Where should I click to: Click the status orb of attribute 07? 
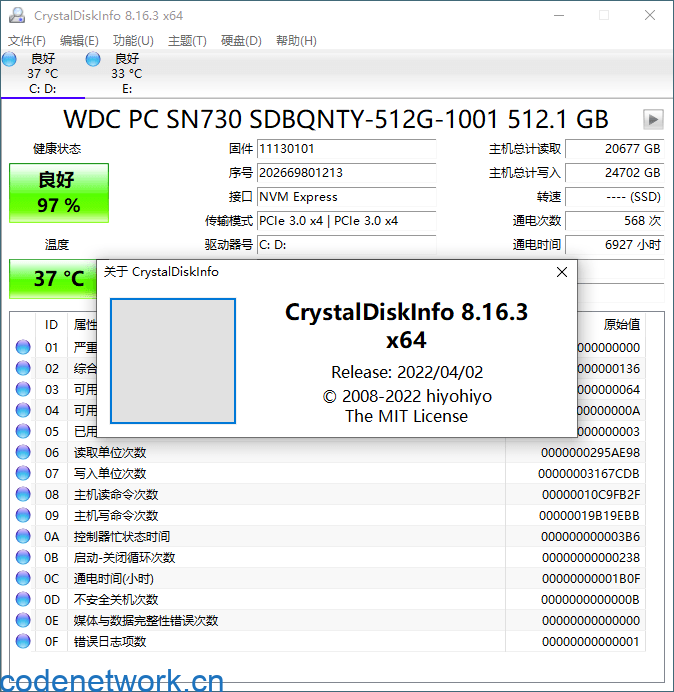click(x=23, y=474)
